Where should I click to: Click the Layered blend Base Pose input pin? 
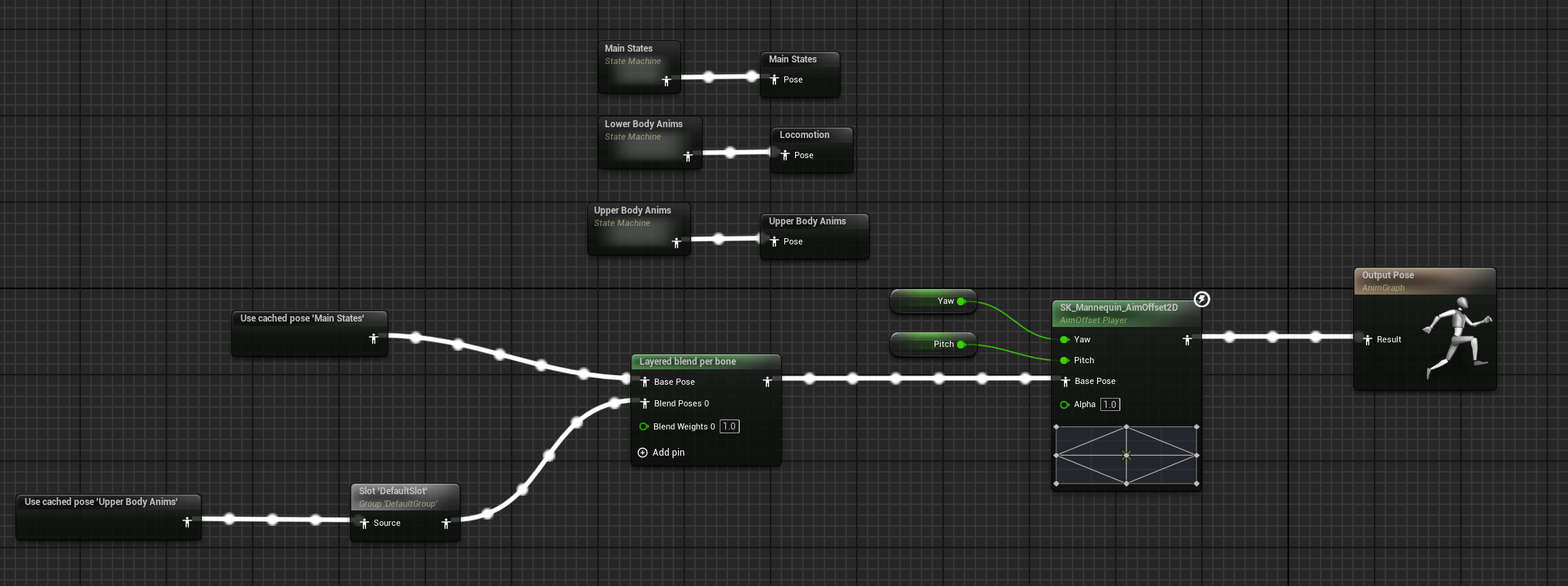click(645, 382)
